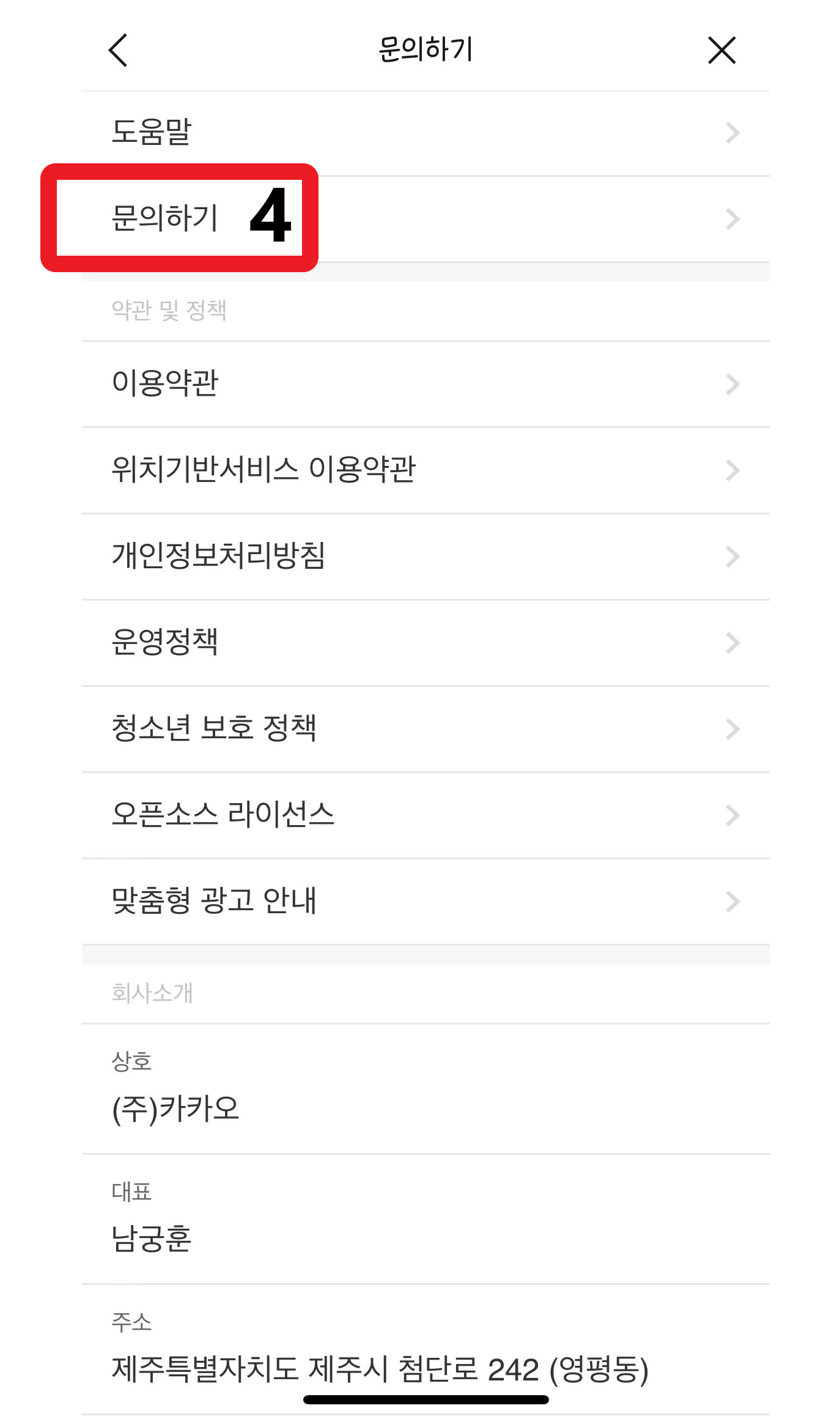840x1419 pixels.
Task: Click chevron beside 맞춤형 광고 안내
Action: point(732,902)
